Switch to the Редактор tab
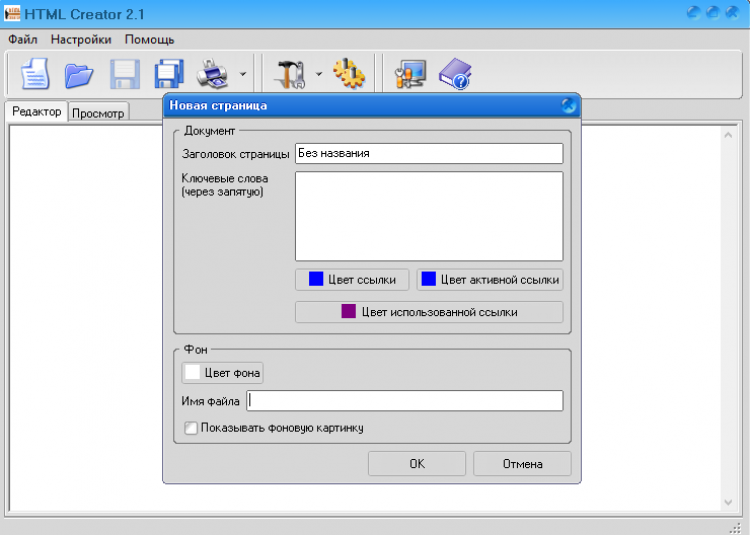 pos(37,112)
